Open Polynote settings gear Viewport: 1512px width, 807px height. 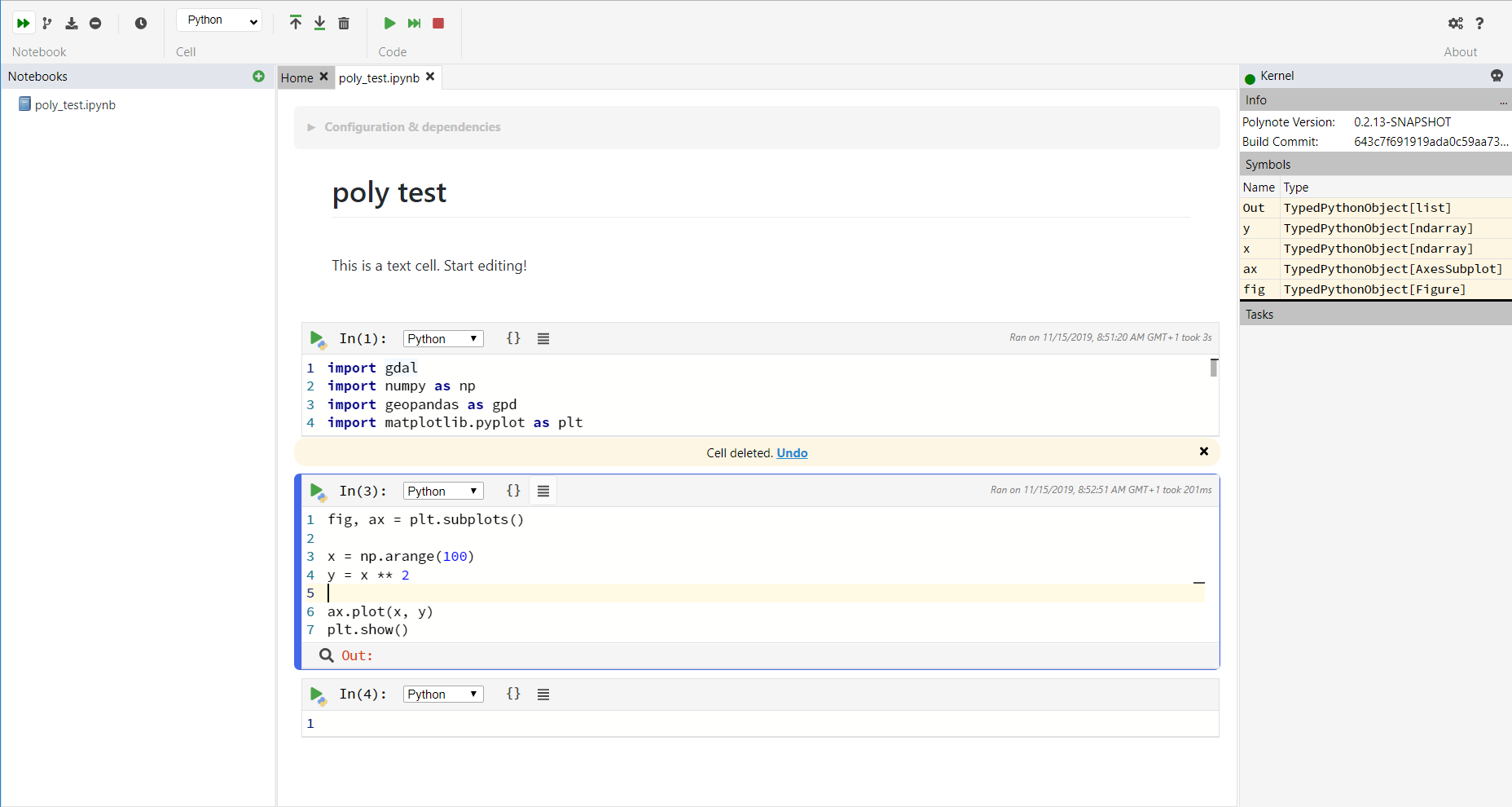1456,23
